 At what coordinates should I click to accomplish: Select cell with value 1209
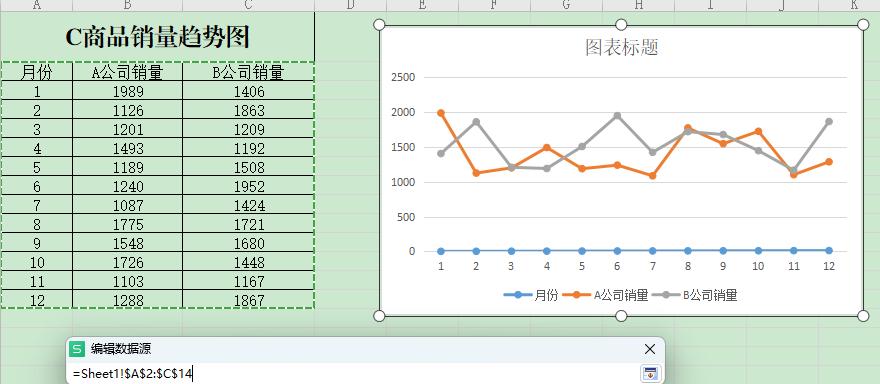coord(249,129)
